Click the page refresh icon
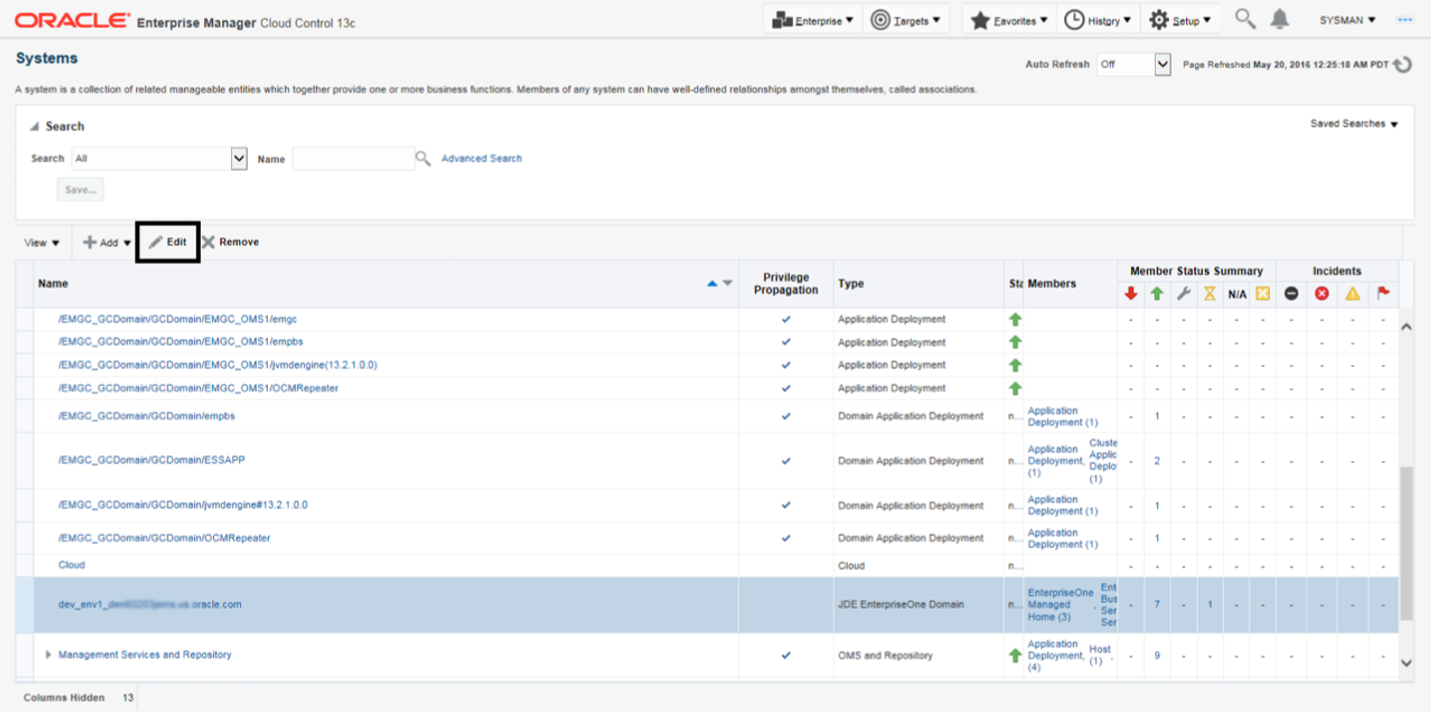Viewport: 1431px width, 712px height. click(x=1403, y=64)
